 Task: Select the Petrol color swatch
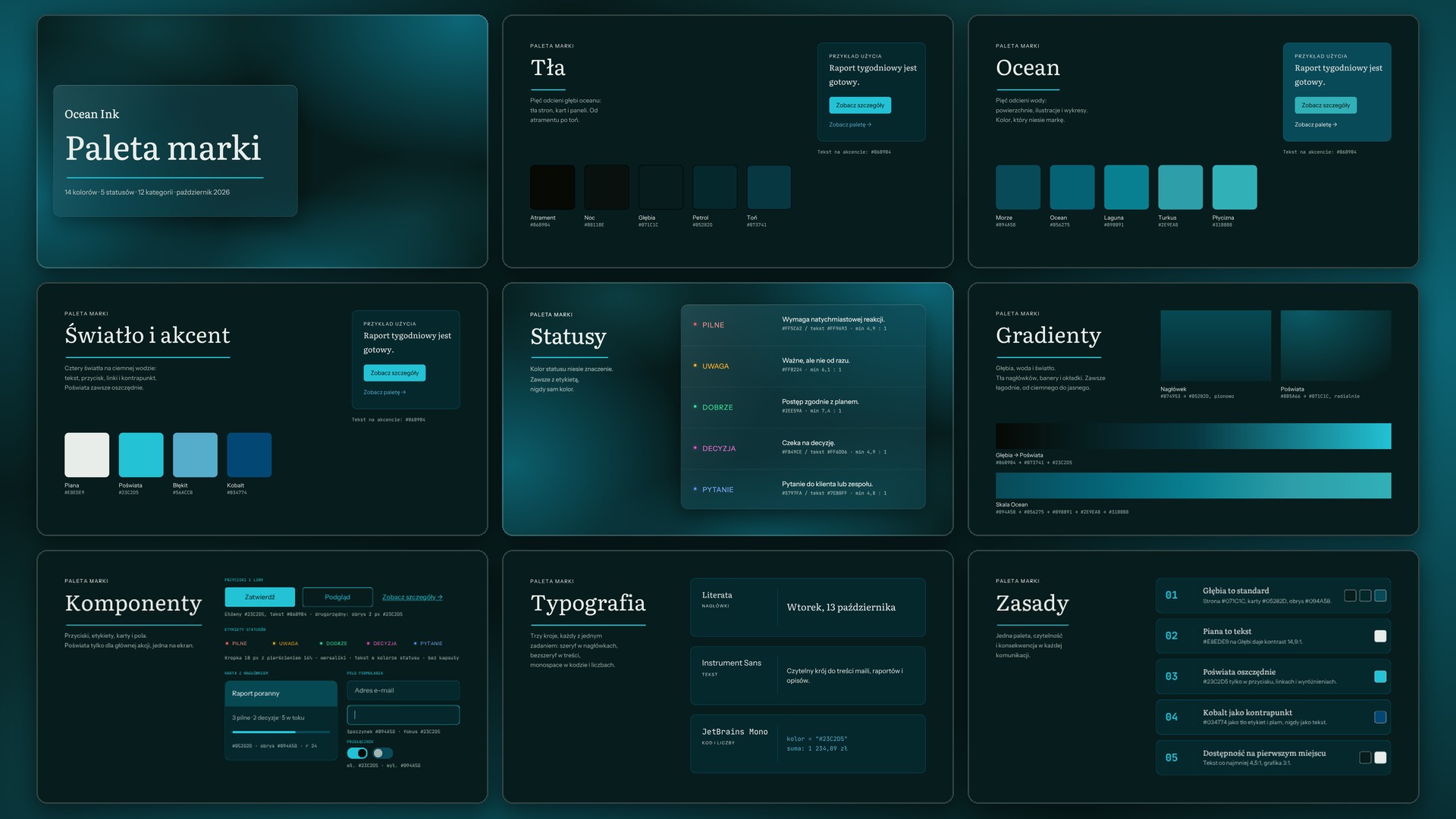point(714,187)
